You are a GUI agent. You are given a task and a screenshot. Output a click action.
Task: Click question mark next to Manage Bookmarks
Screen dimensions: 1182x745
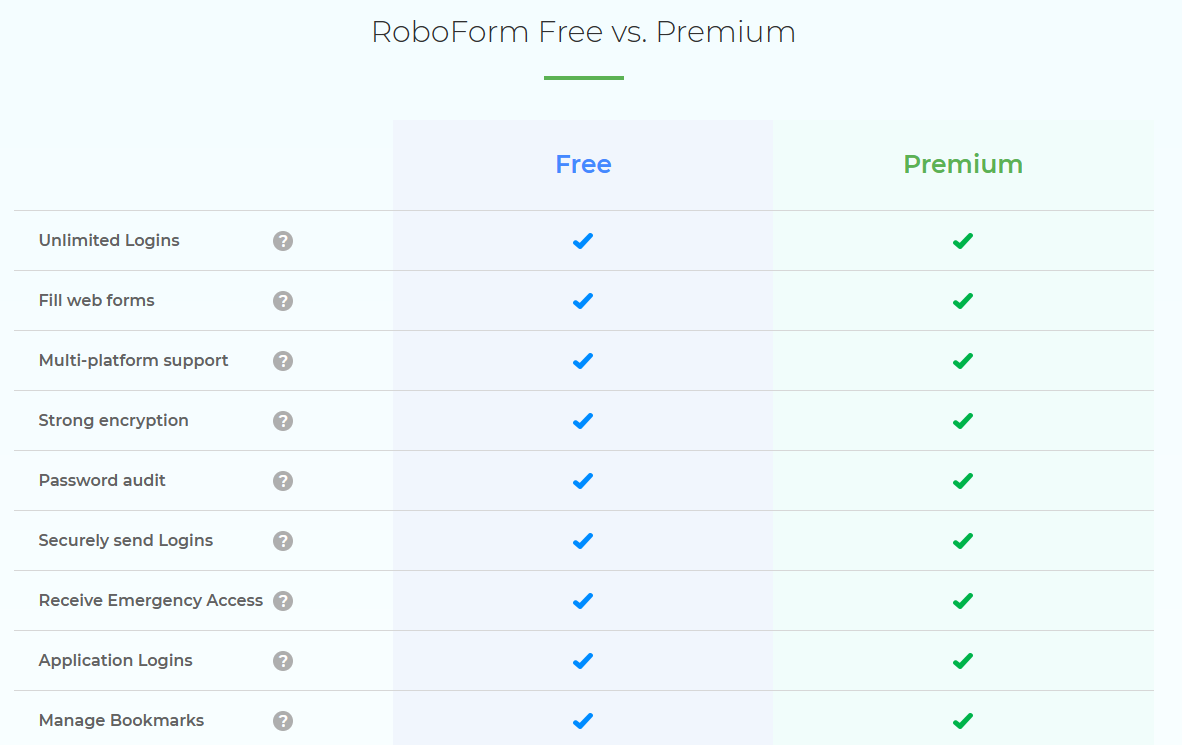283,721
